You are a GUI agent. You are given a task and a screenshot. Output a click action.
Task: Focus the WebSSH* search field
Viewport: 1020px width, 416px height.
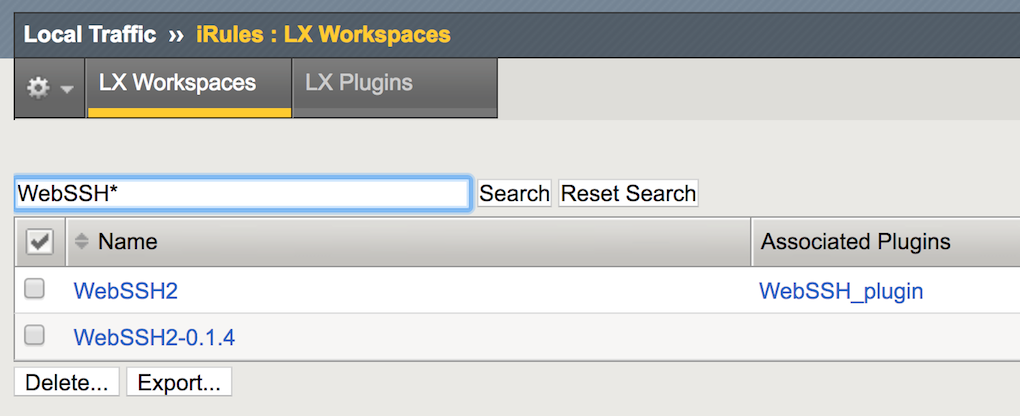coord(242,193)
